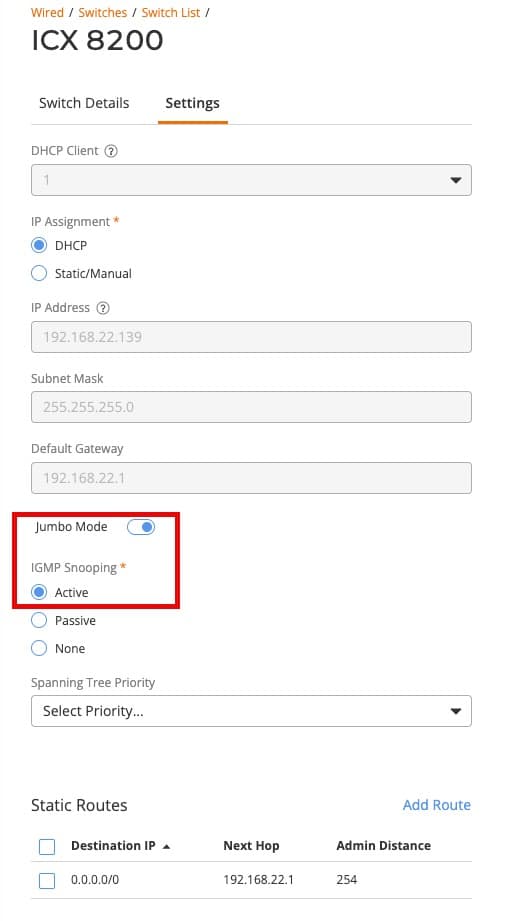Open the Switches breadcrumb link
This screenshot has height=921, width=523.
coord(103,12)
